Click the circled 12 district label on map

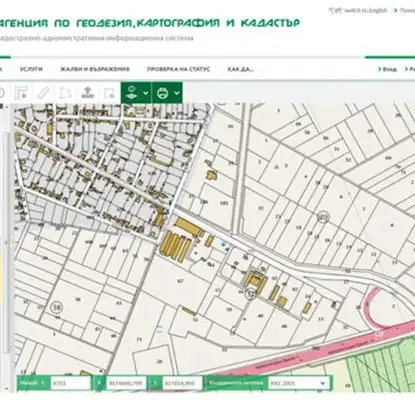tap(250, 294)
